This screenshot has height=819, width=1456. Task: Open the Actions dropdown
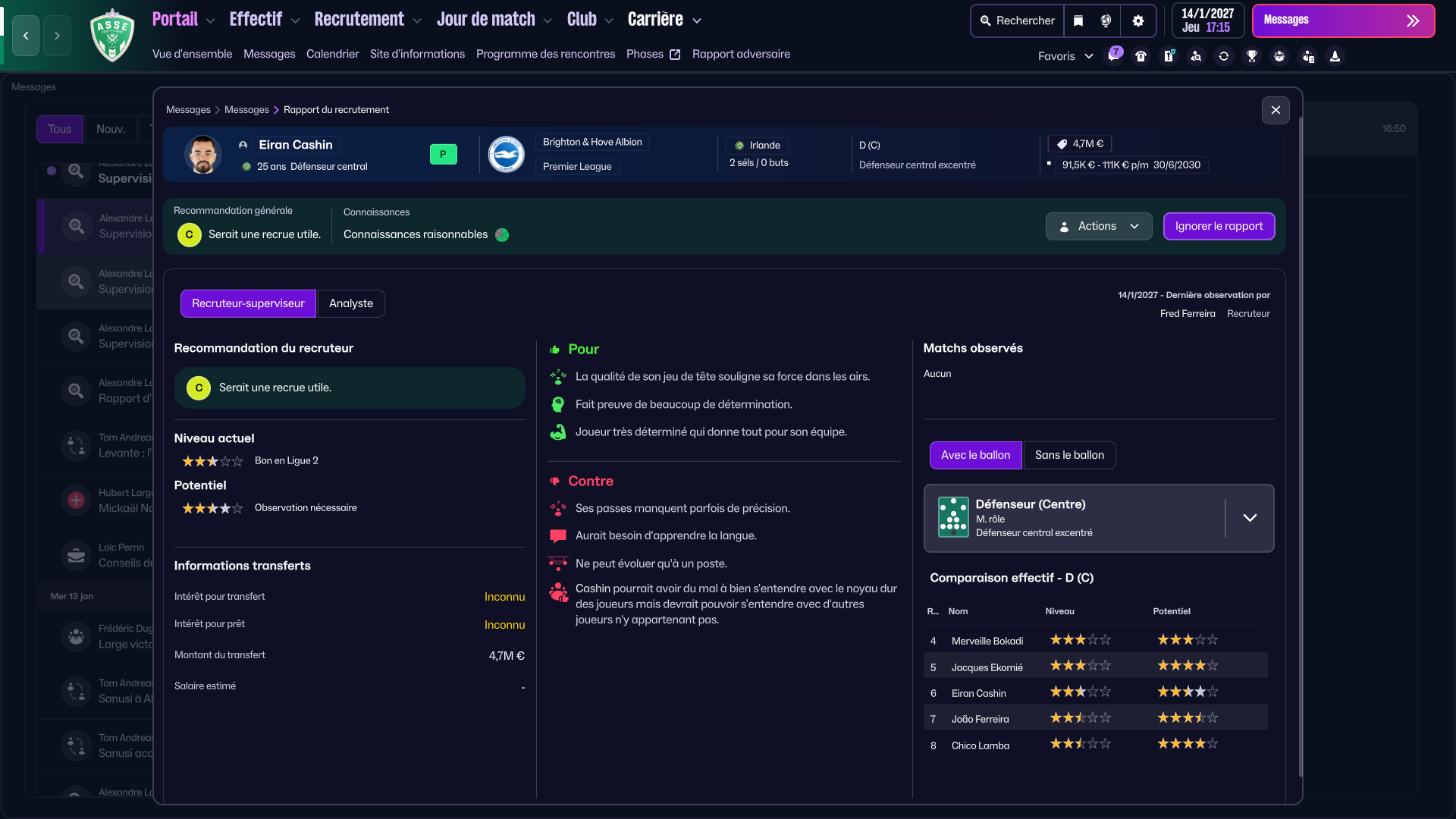point(1098,226)
